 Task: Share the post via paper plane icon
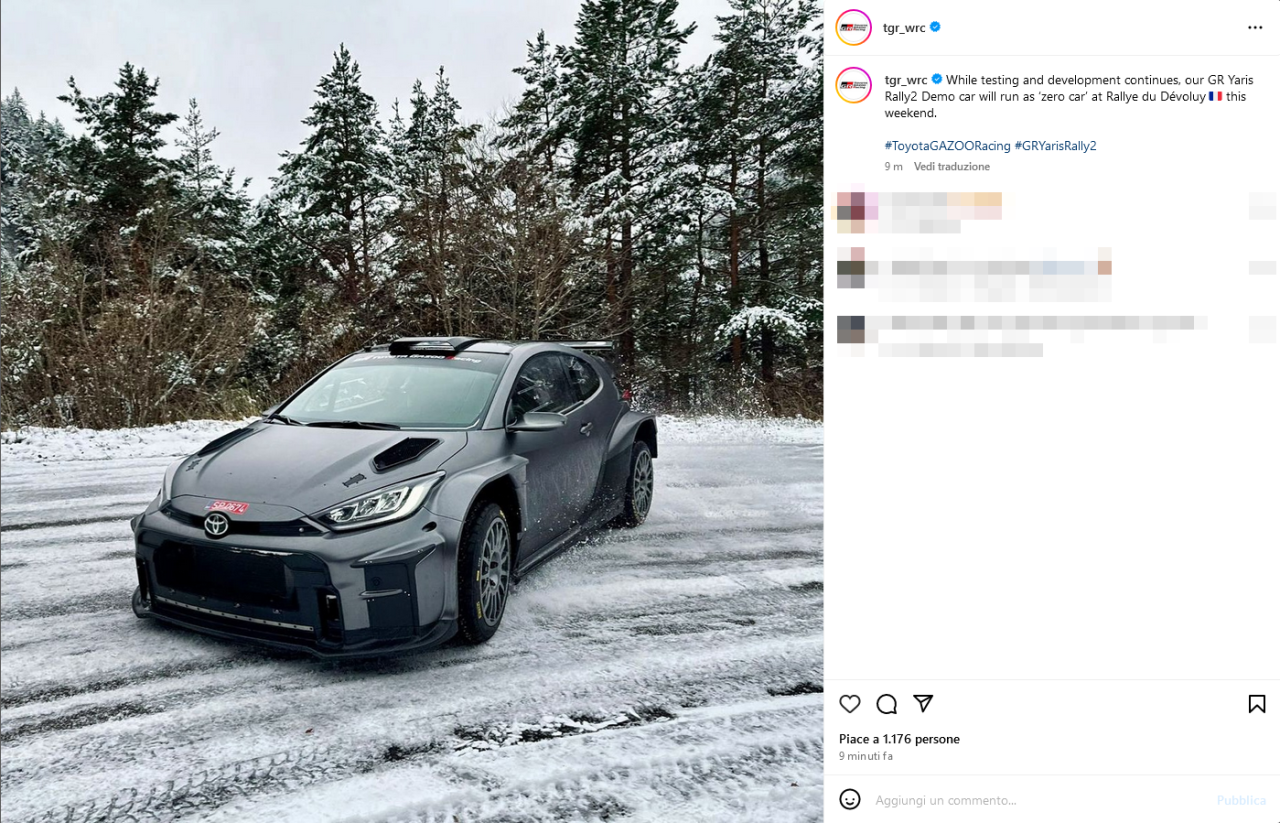pos(923,704)
